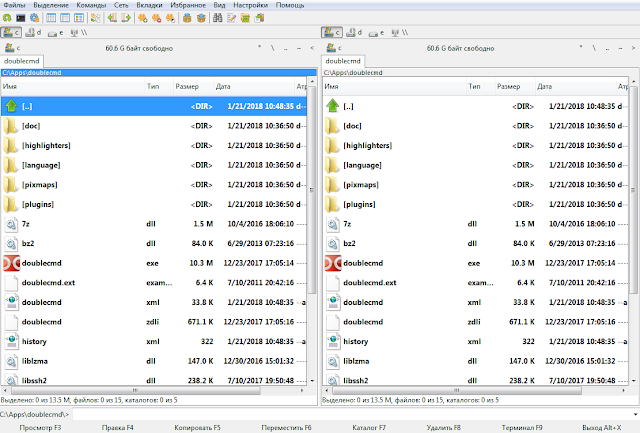
Task: Select drive d in right panel
Action: tap(354, 33)
